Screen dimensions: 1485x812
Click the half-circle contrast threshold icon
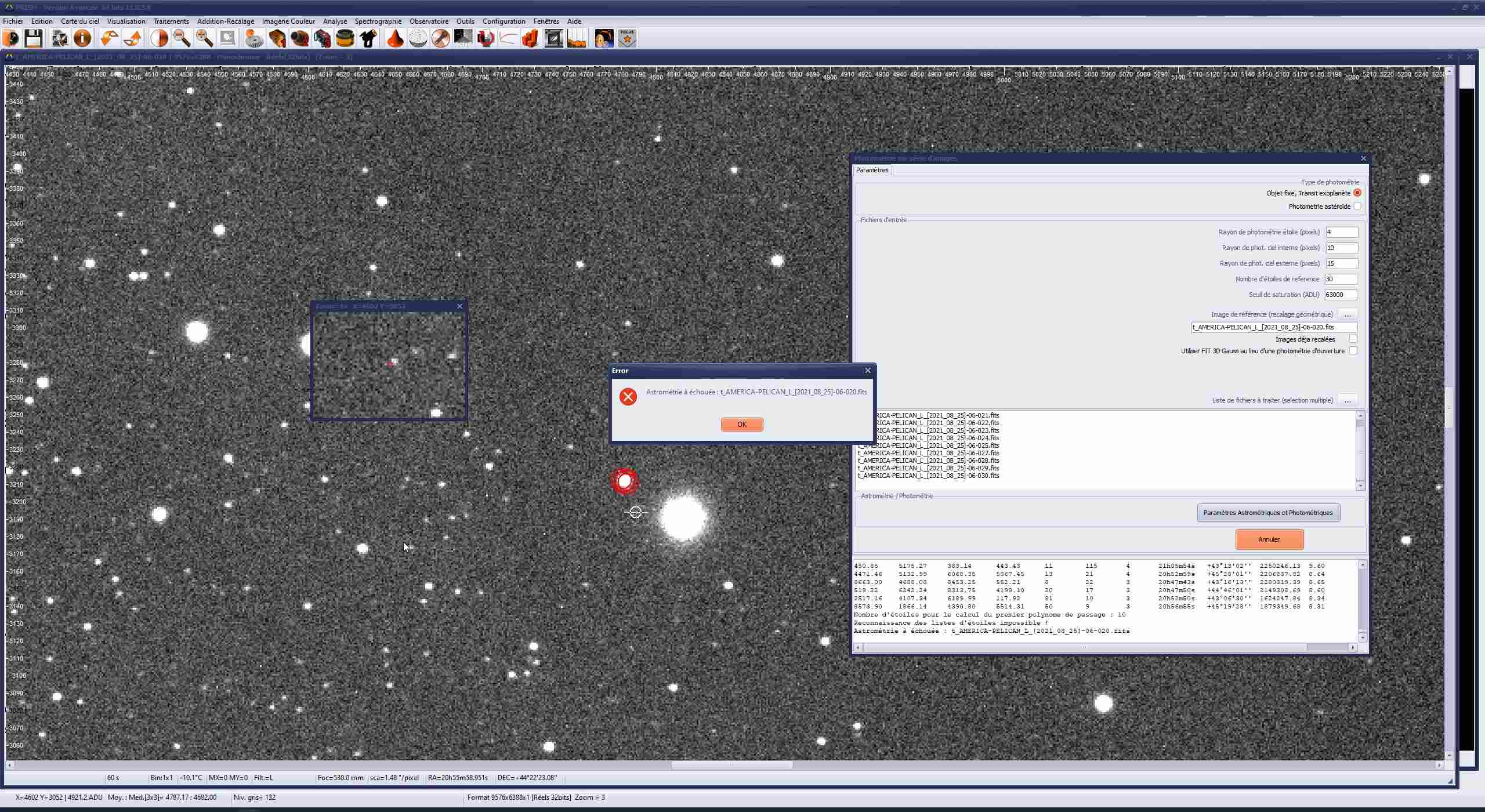pyautogui.click(x=159, y=39)
